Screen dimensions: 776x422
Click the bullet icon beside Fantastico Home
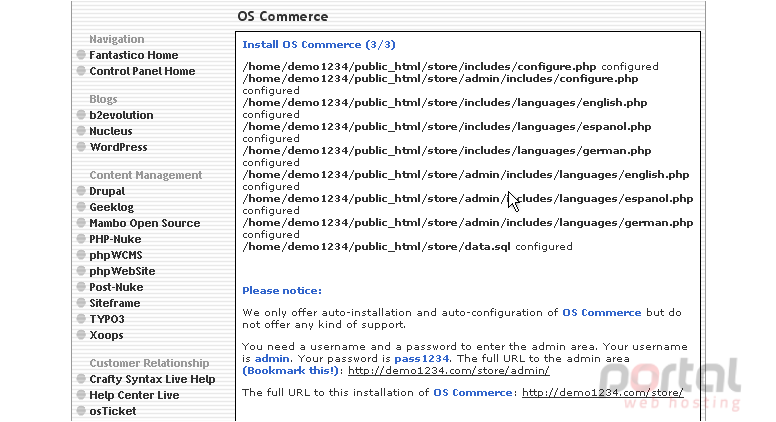81,55
